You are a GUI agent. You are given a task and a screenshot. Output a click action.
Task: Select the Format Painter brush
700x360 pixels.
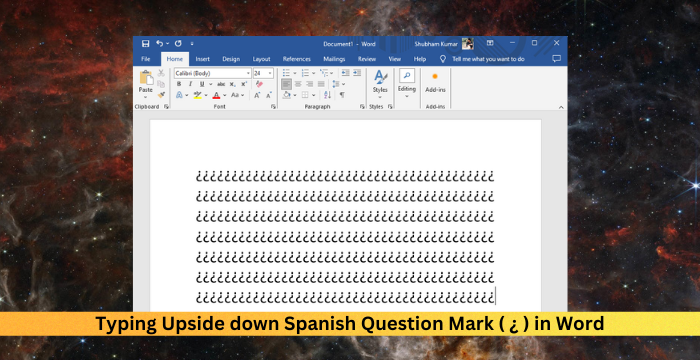[x=161, y=95]
